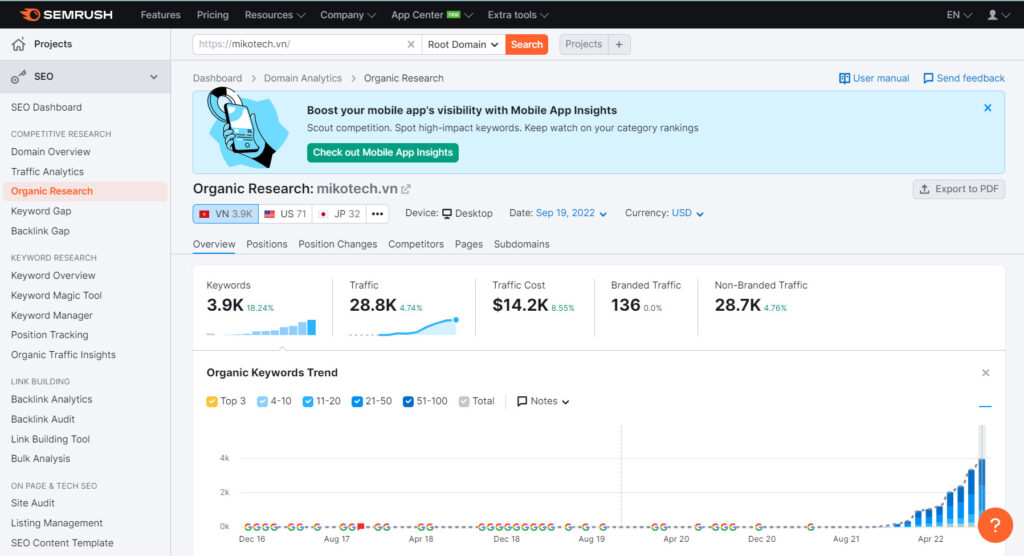Click Check out Mobile App Insights button

[382, 153]
